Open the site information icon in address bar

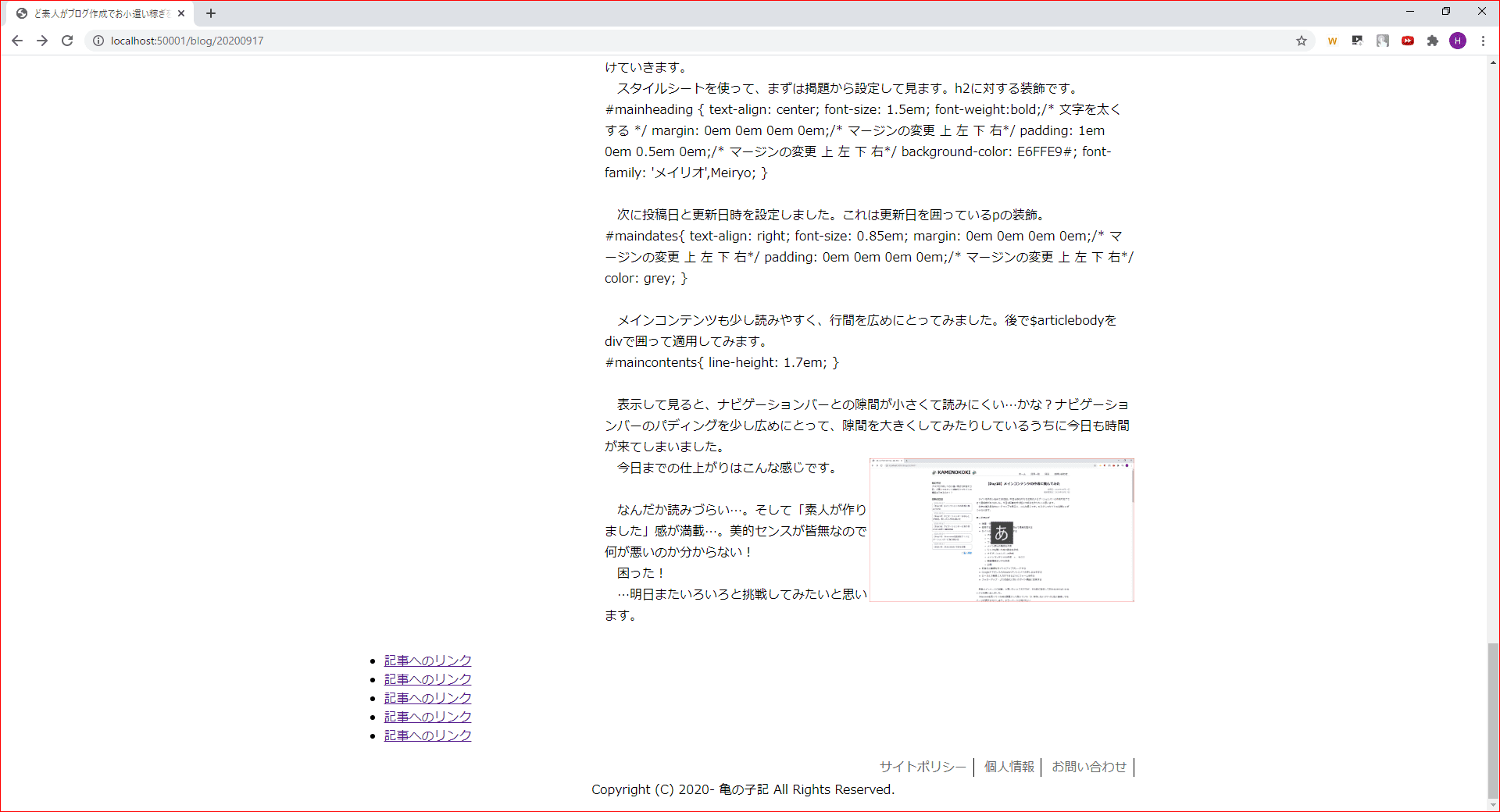[97, 41]
